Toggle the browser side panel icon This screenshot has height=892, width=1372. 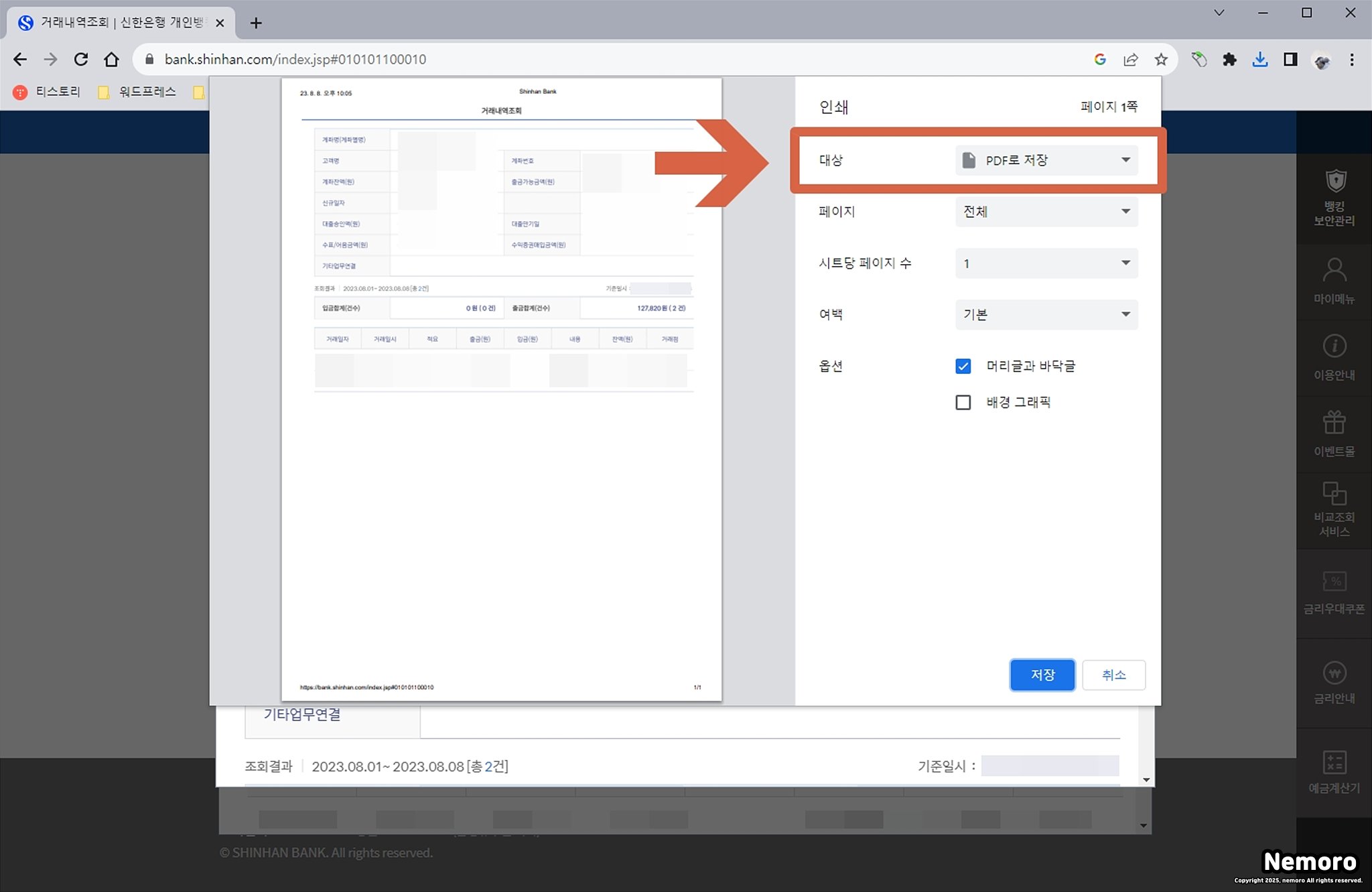coord(1290,60)
